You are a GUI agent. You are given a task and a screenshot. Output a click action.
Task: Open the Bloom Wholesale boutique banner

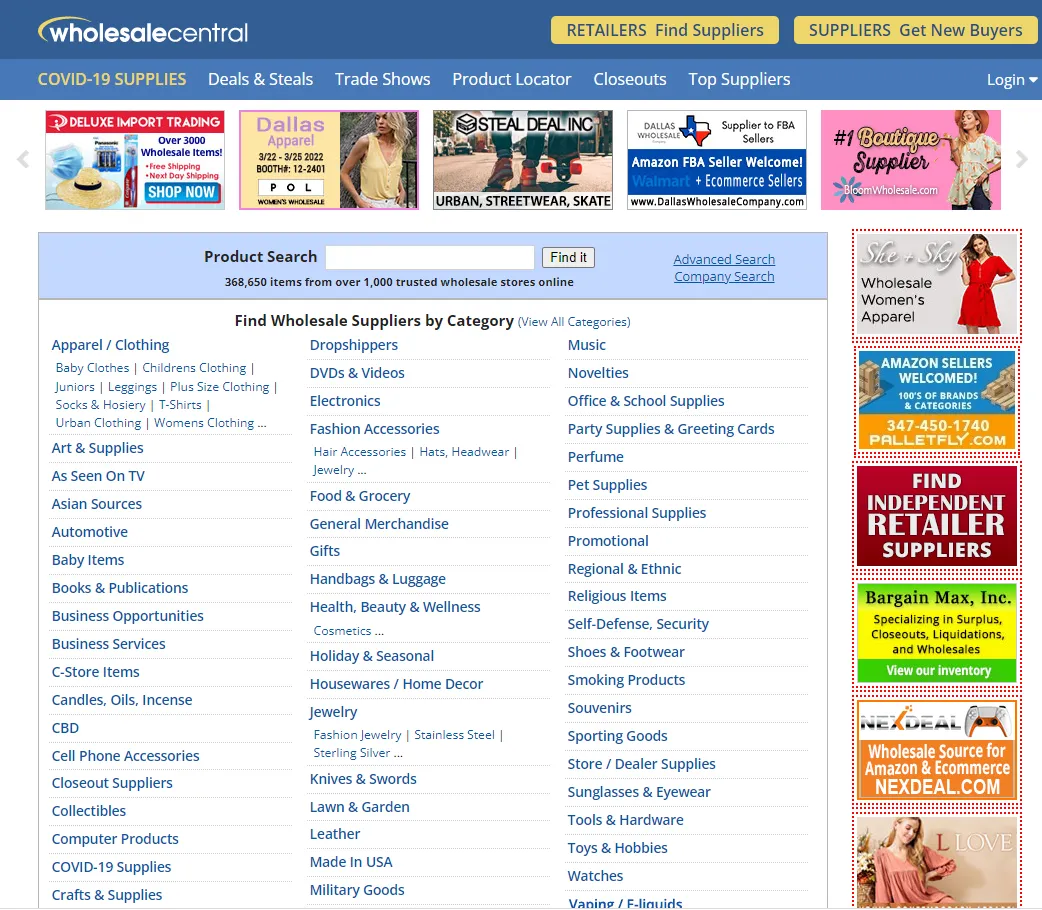[910, 160]
